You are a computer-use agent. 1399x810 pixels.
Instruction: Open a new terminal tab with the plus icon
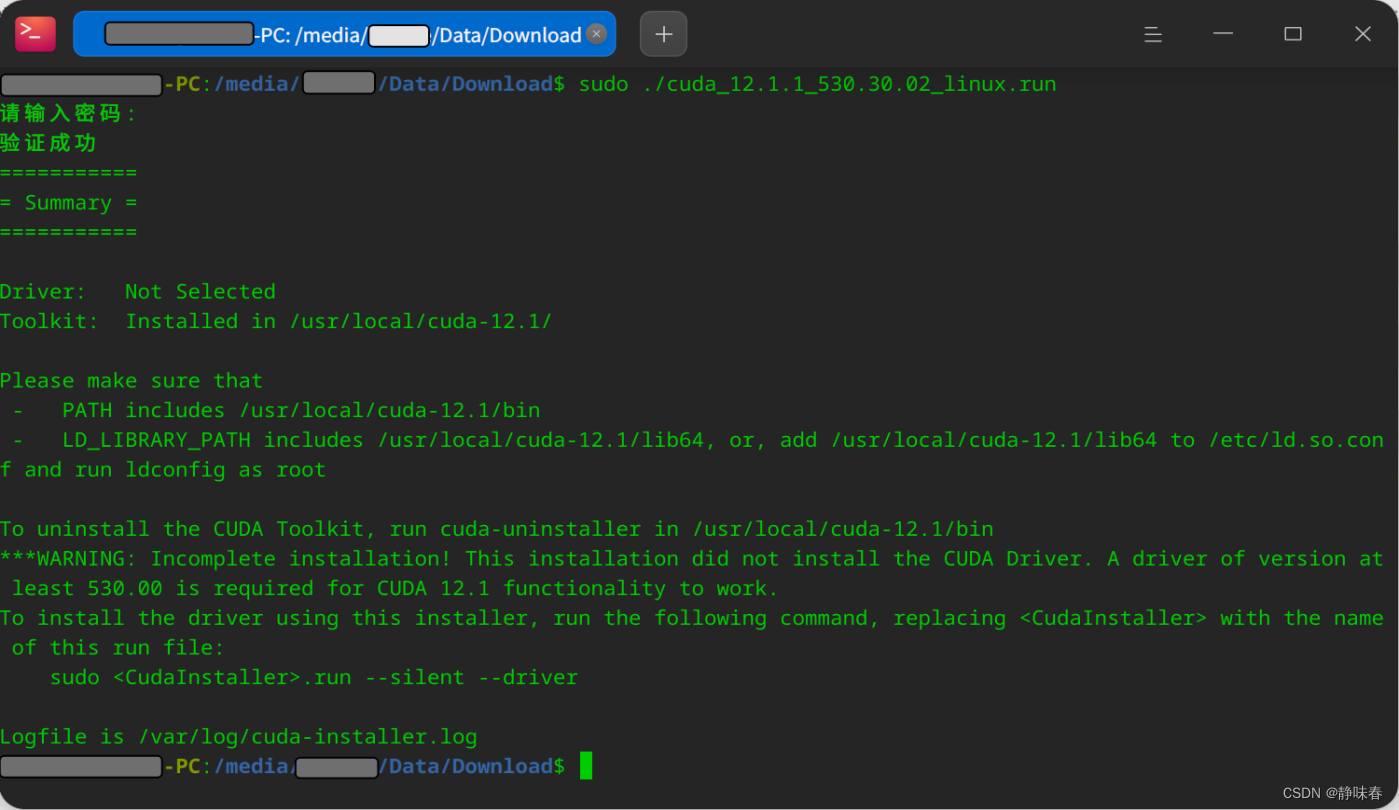tap(663, 33)
